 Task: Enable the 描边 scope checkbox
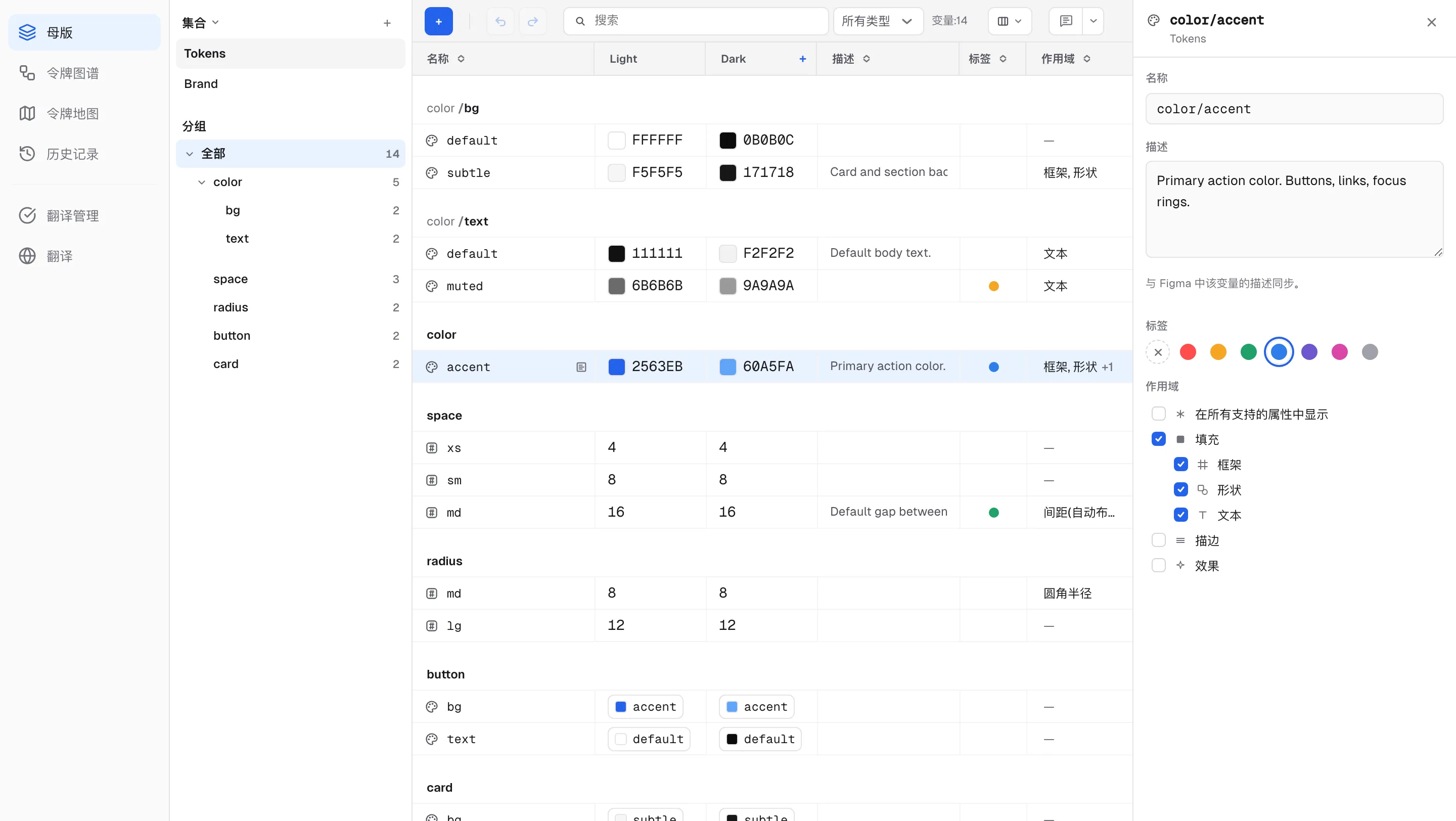[x=1158, y=540]
